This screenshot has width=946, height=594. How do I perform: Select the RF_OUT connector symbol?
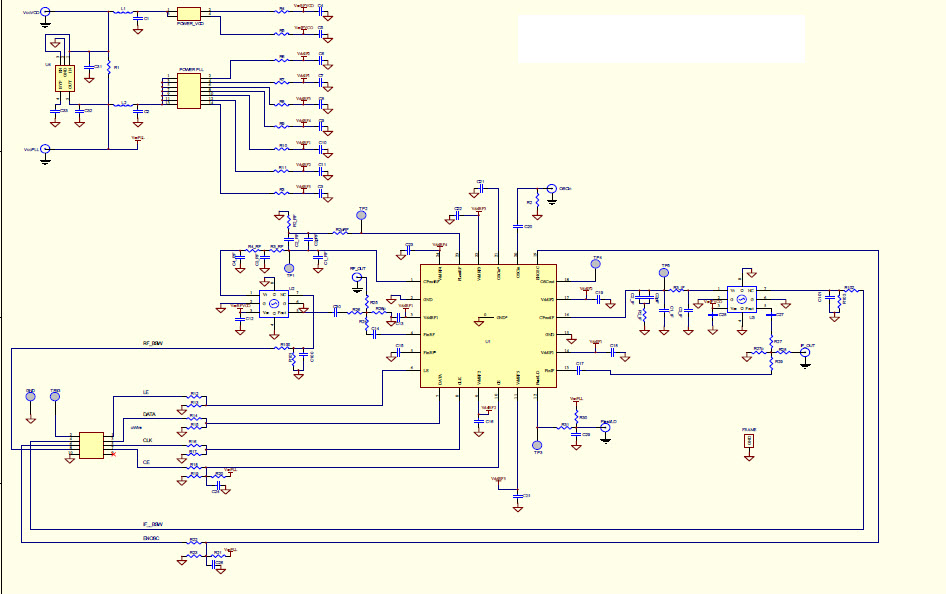[357, 278]
